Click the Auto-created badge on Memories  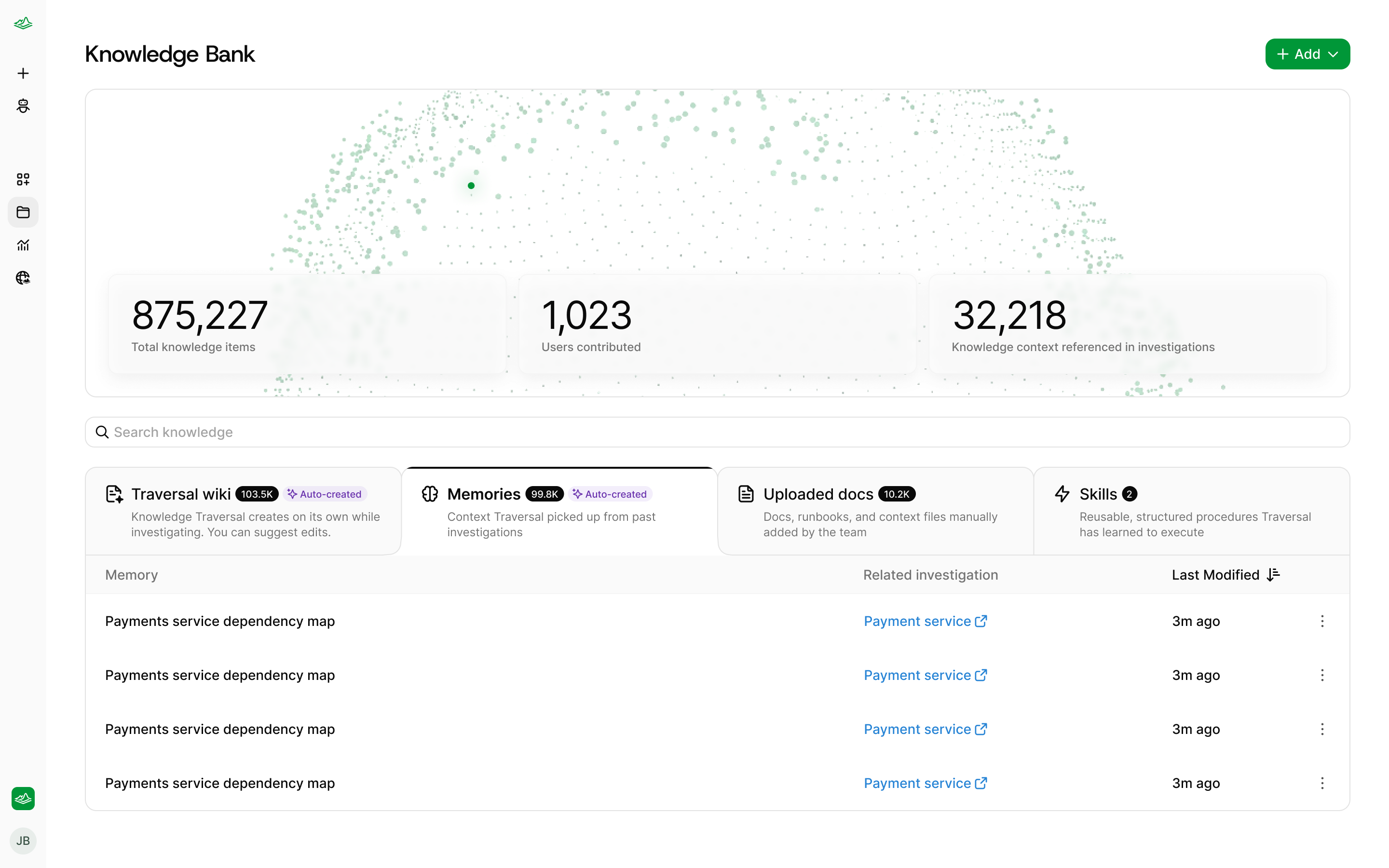point(610,494)
